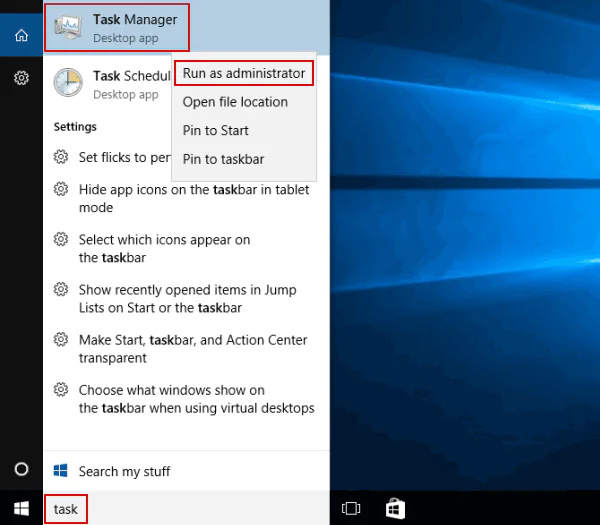Open the Task Scheduler result label
Viewport: 600px width, 525px height.
[132, 76]
